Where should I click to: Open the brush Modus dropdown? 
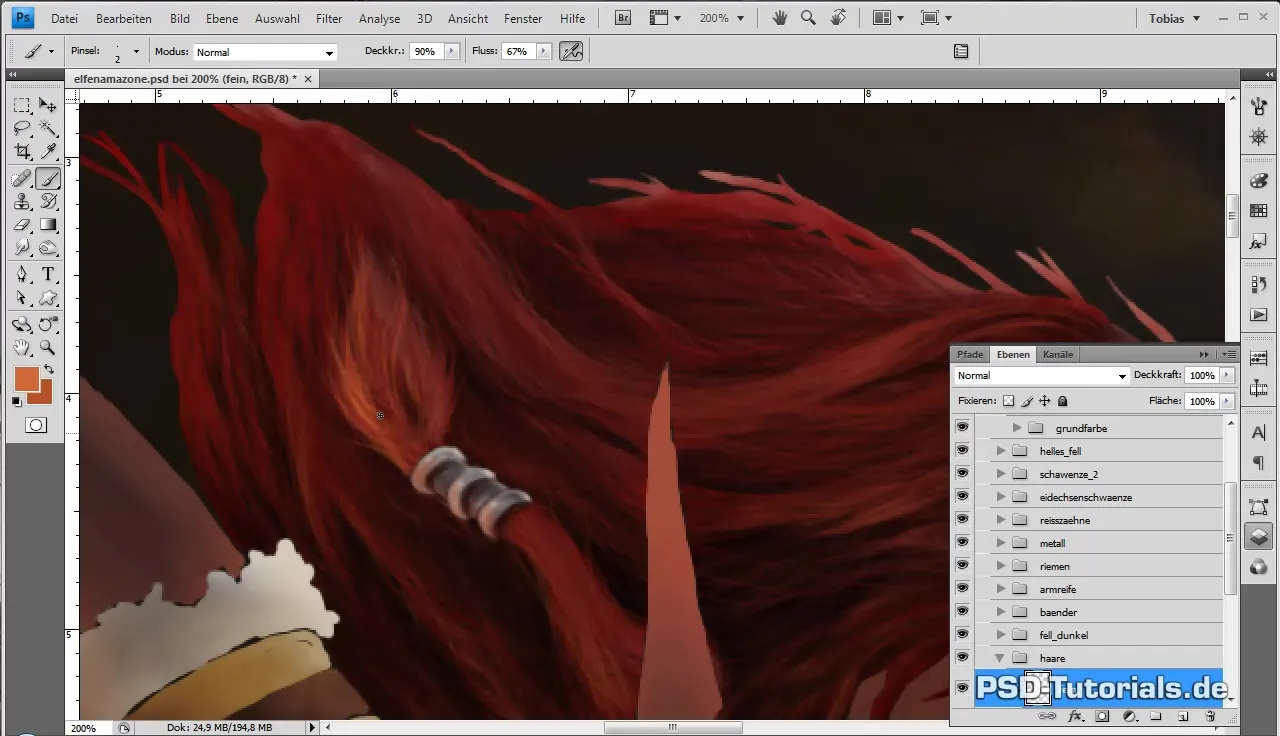(x=264, y=52)
